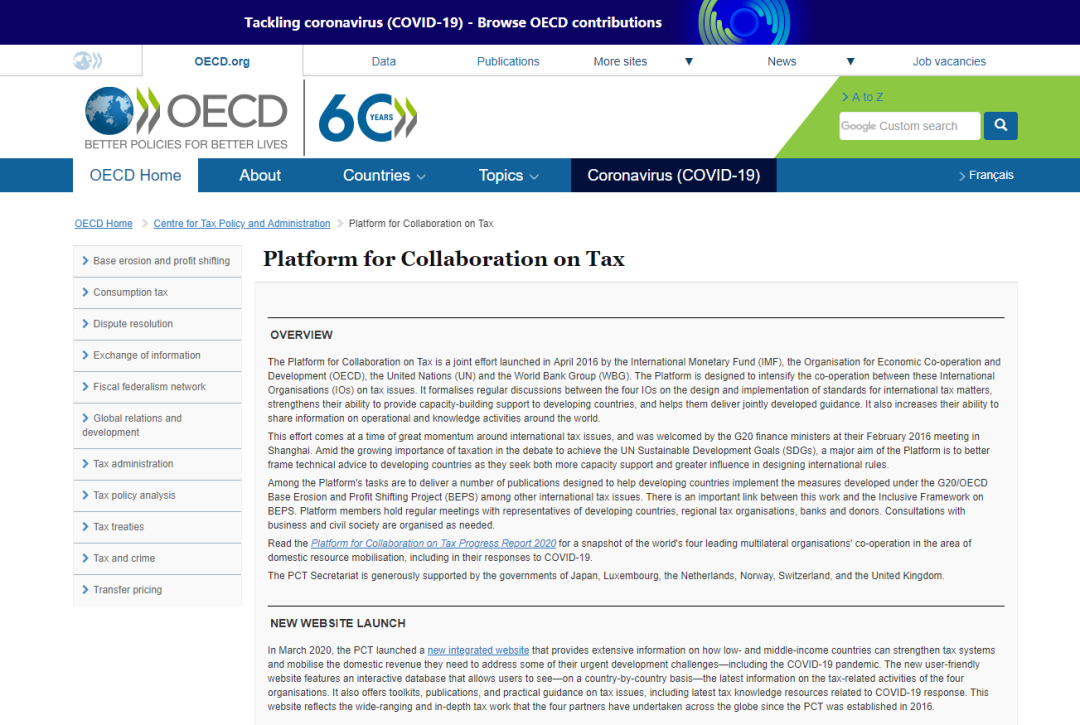The width and height of the screenshot is (1080, 725).
Task: Open Base erosion and profit shifting
Action: click(157, 261)
